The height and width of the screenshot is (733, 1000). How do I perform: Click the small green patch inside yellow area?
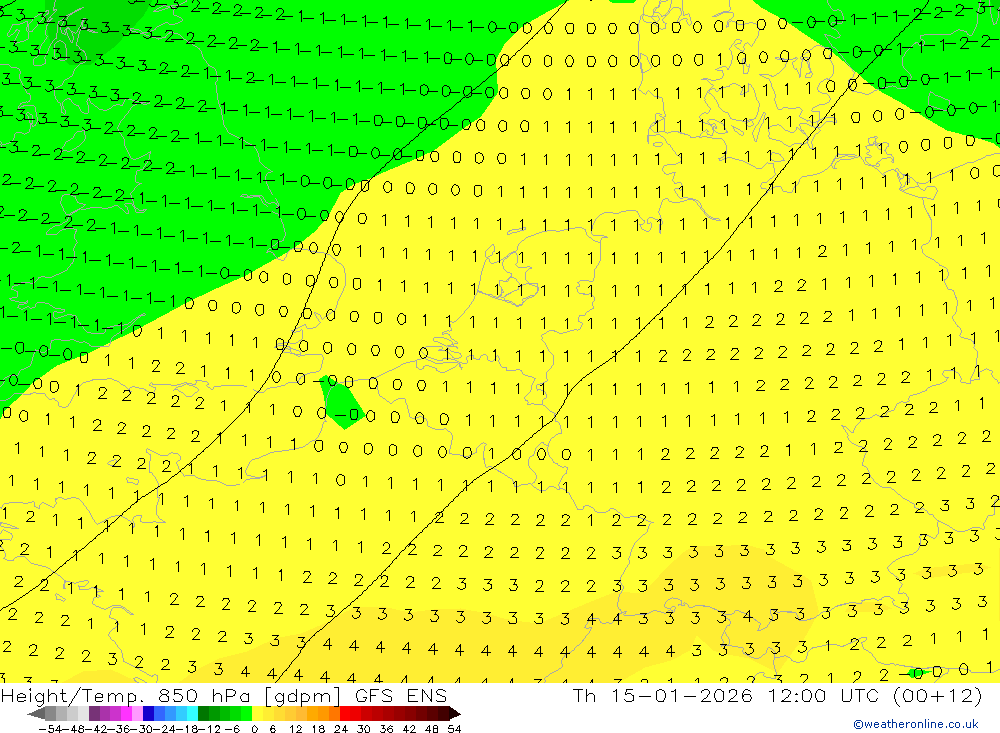click(341, 403)
